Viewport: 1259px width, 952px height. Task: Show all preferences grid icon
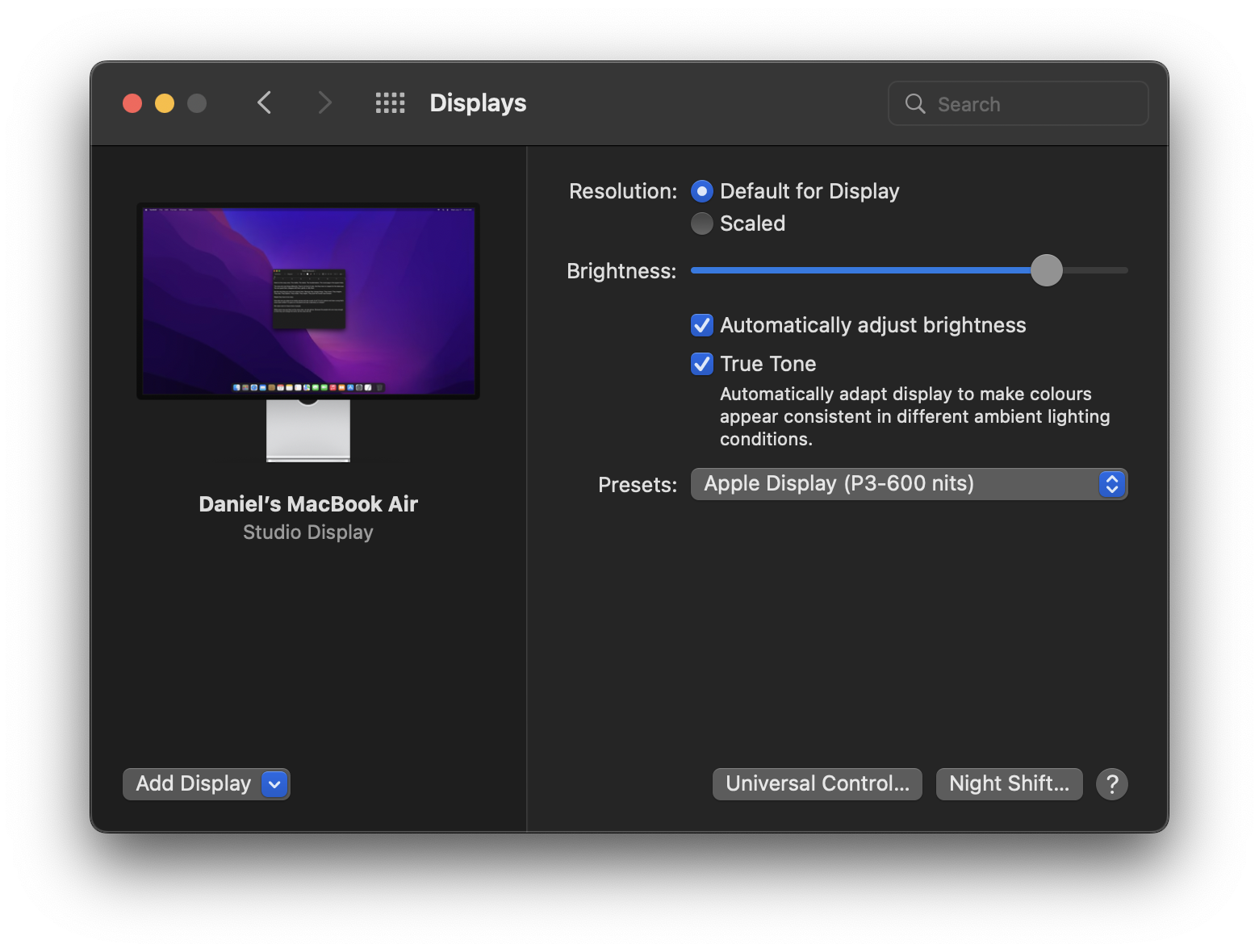point(391,102)
